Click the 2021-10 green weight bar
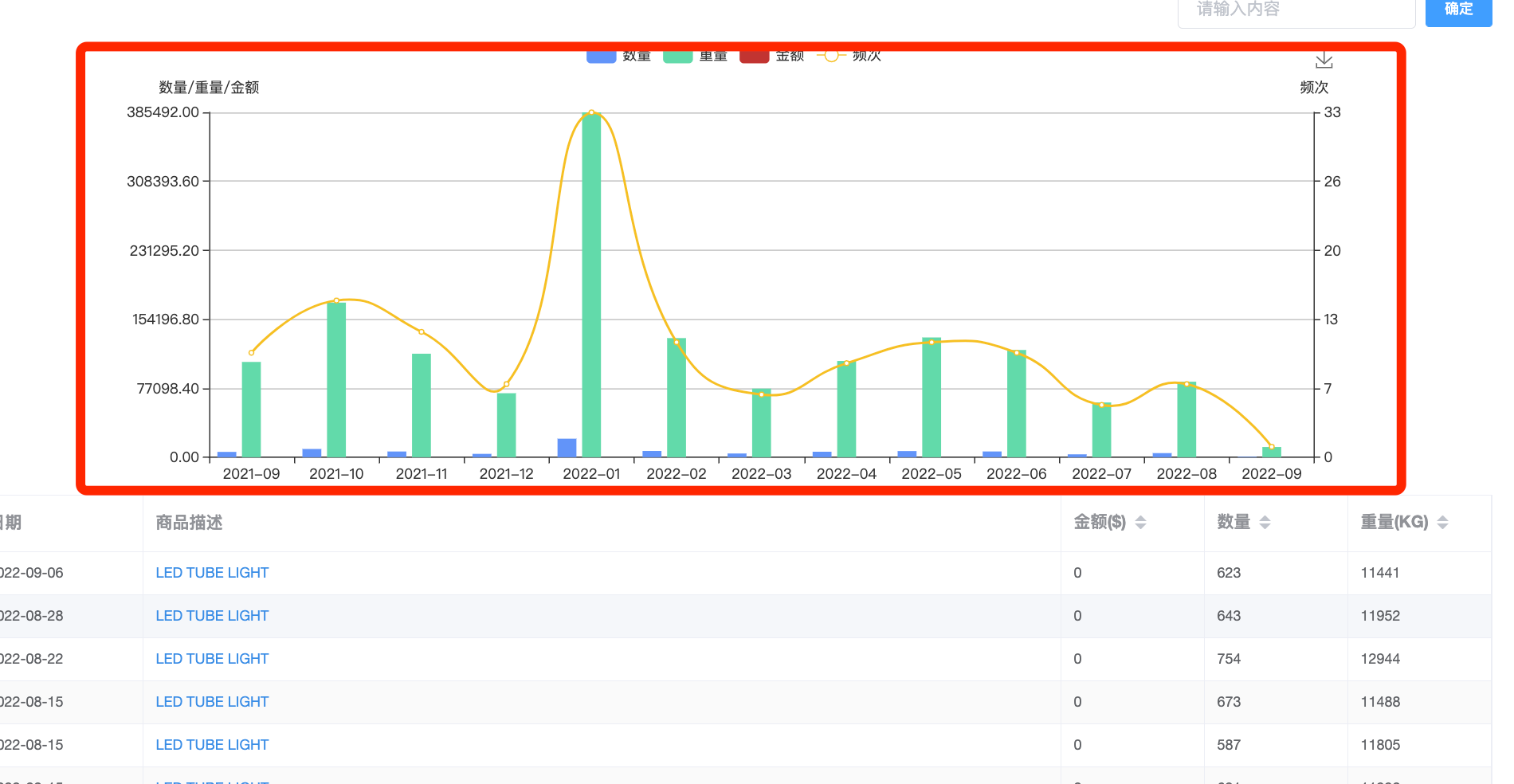The image size is (1514, 784). tap(336, 380)
